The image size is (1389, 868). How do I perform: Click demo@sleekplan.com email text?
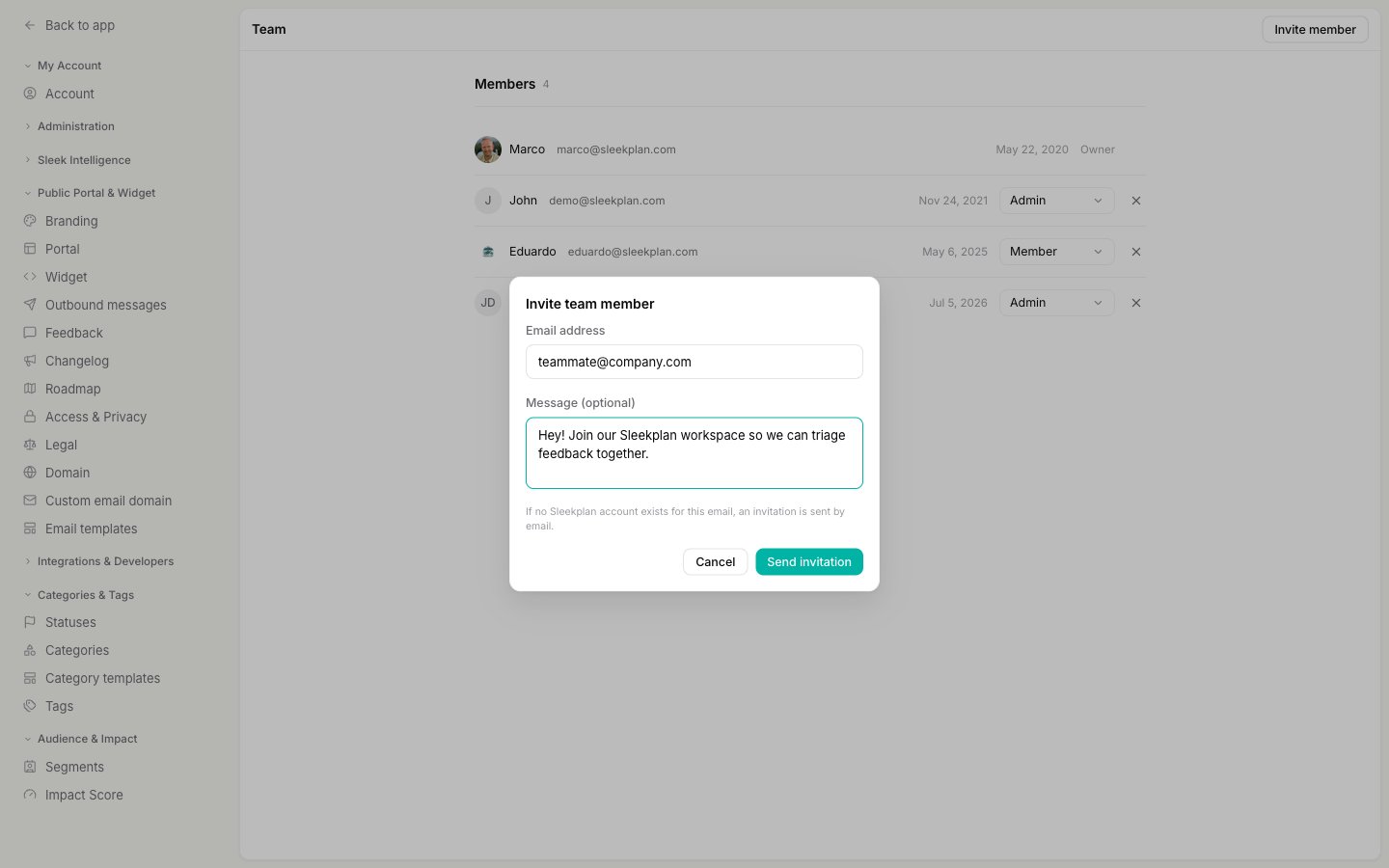point(607,201)
